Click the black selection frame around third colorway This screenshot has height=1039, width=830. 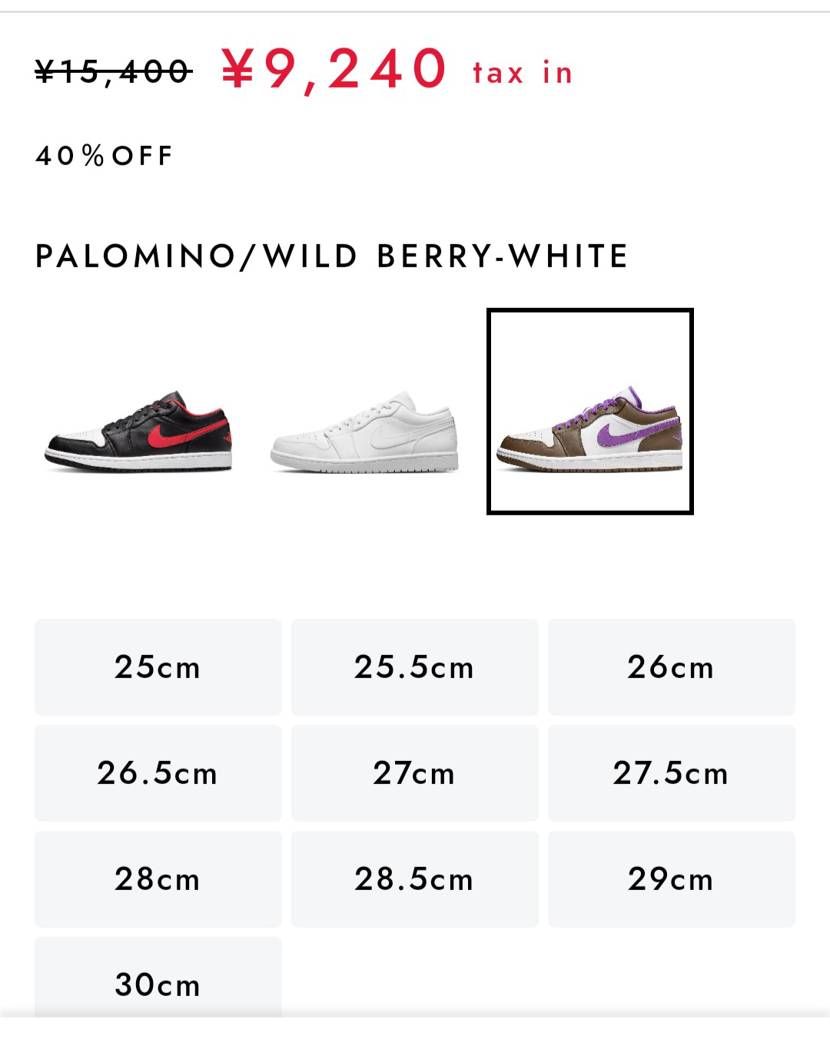click(x=589, y=313)
